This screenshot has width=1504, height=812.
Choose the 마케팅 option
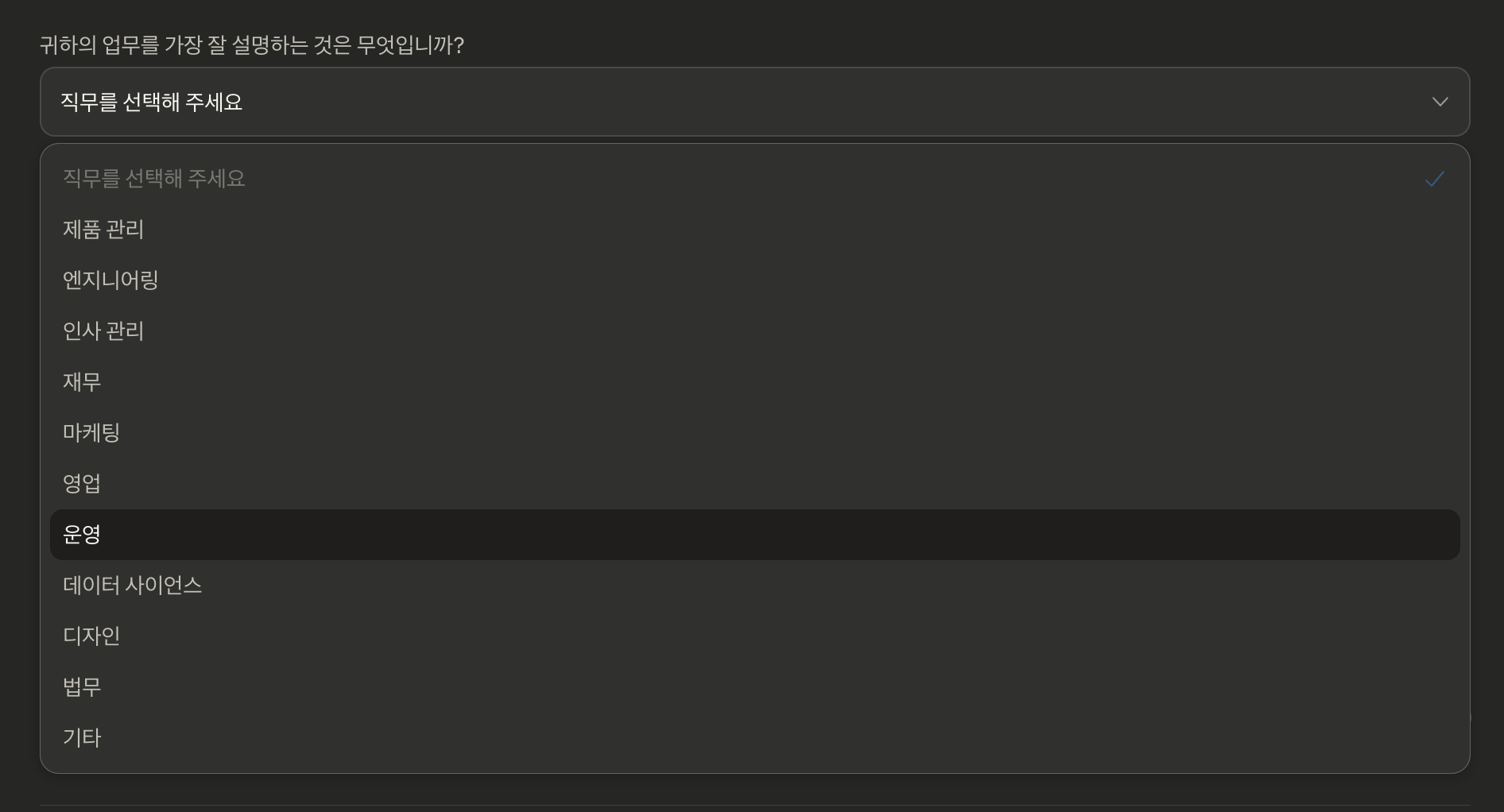pyautogui.click(x=91, y=433)
